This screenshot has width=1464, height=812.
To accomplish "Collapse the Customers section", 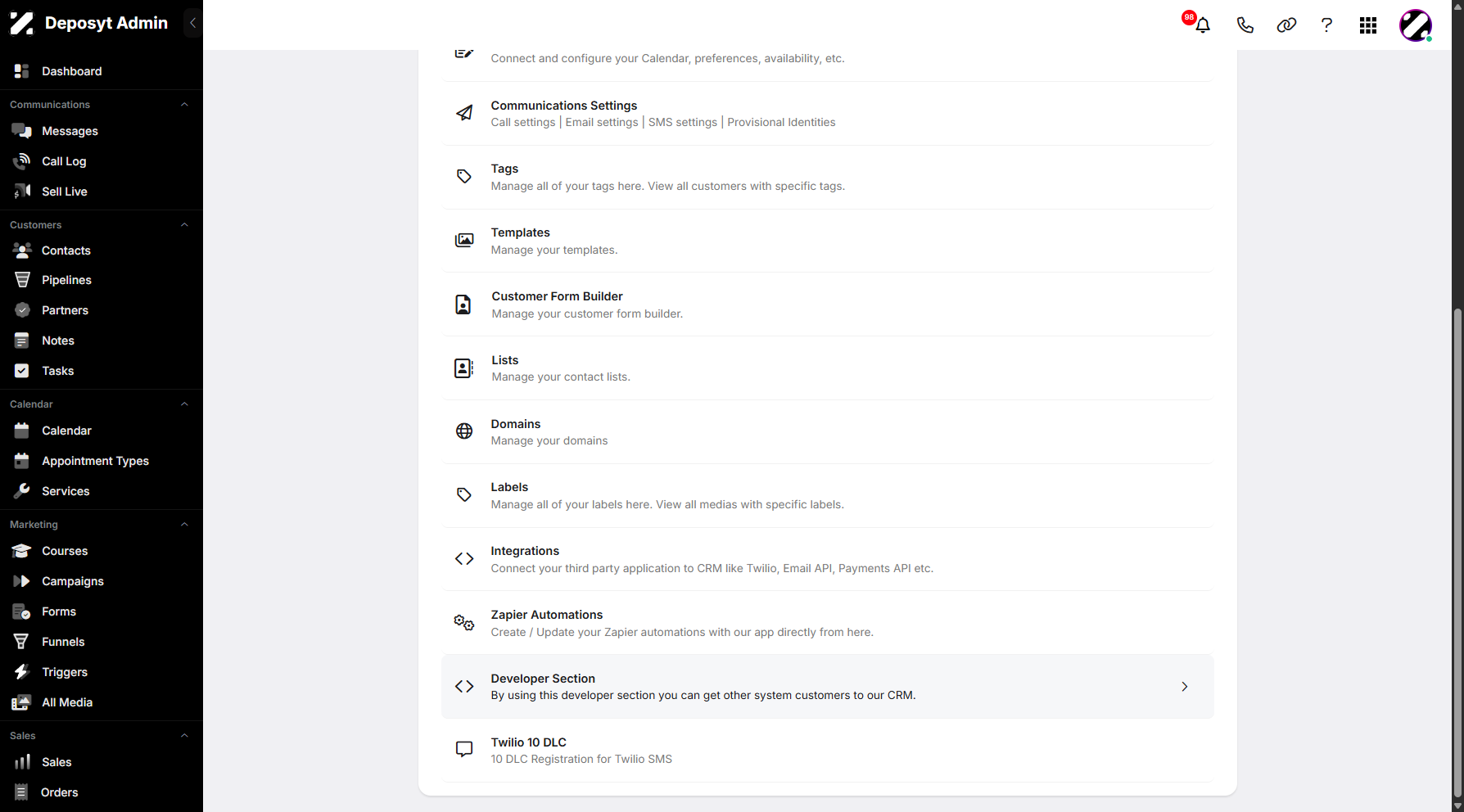I will pyautogui.click(x=184, y=225).
